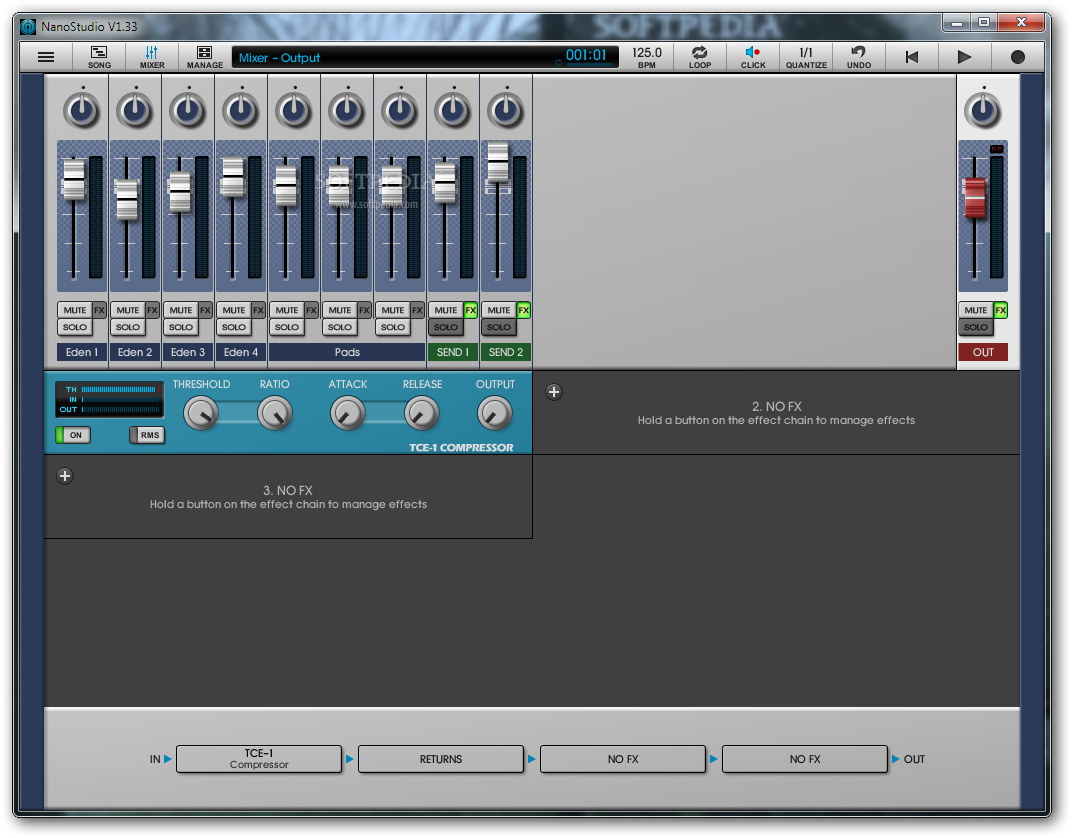Viewport: 1072px width, 838px height.
Task: Add an effect to slot 3
Action: [x=65, y=476]
